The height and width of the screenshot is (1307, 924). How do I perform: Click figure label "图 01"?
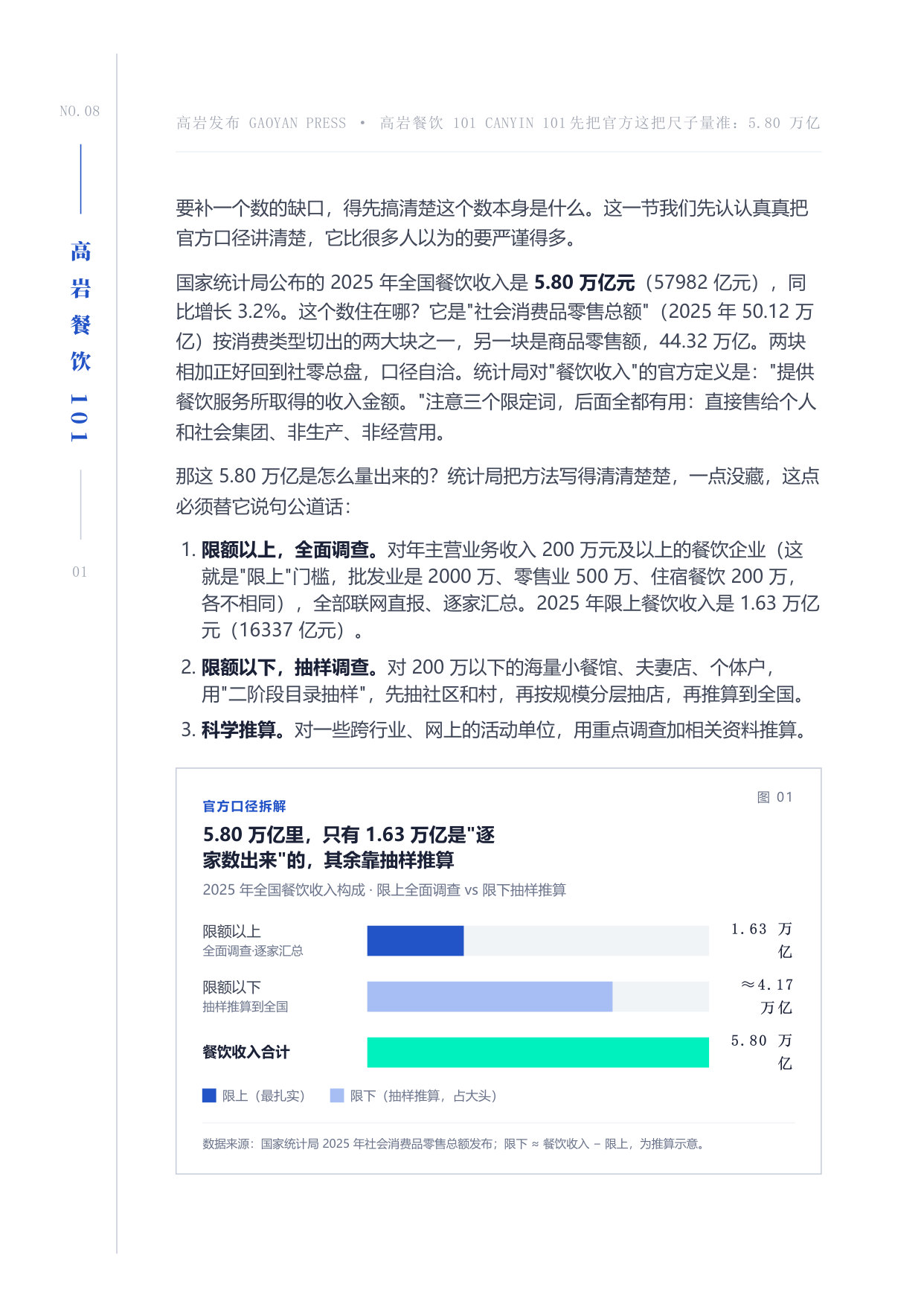pos(775,798)
